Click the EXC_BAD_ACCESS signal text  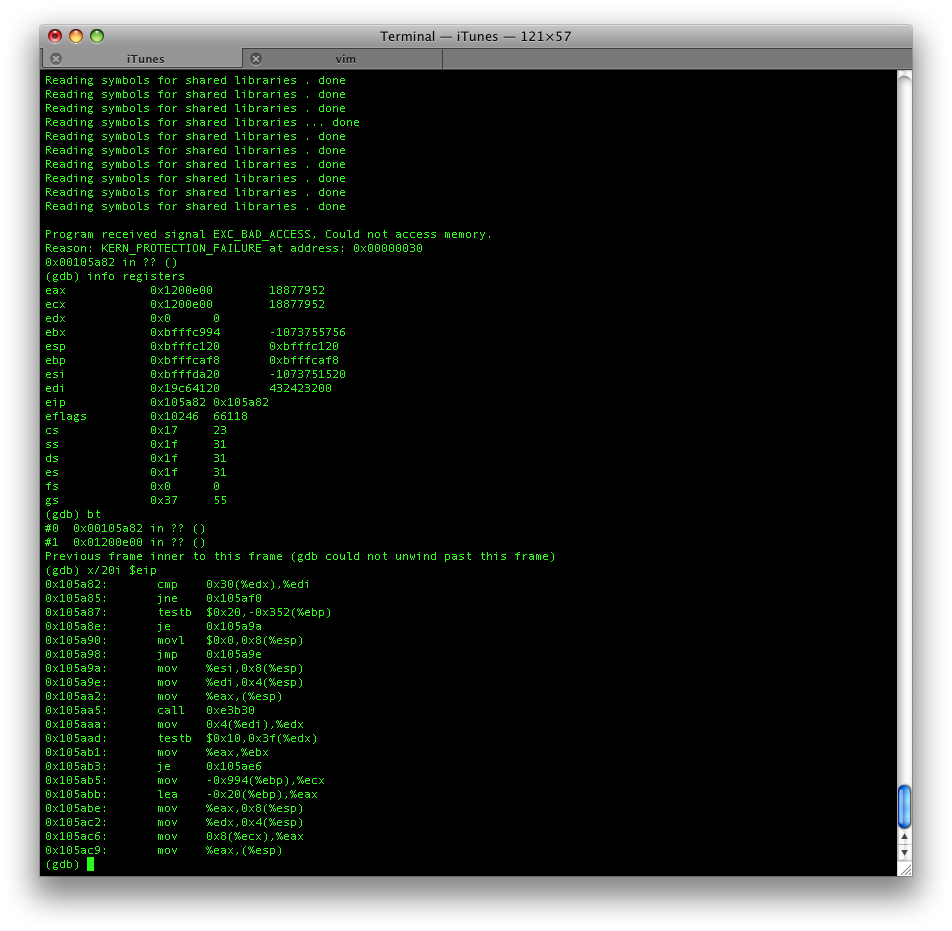point(262,234)
